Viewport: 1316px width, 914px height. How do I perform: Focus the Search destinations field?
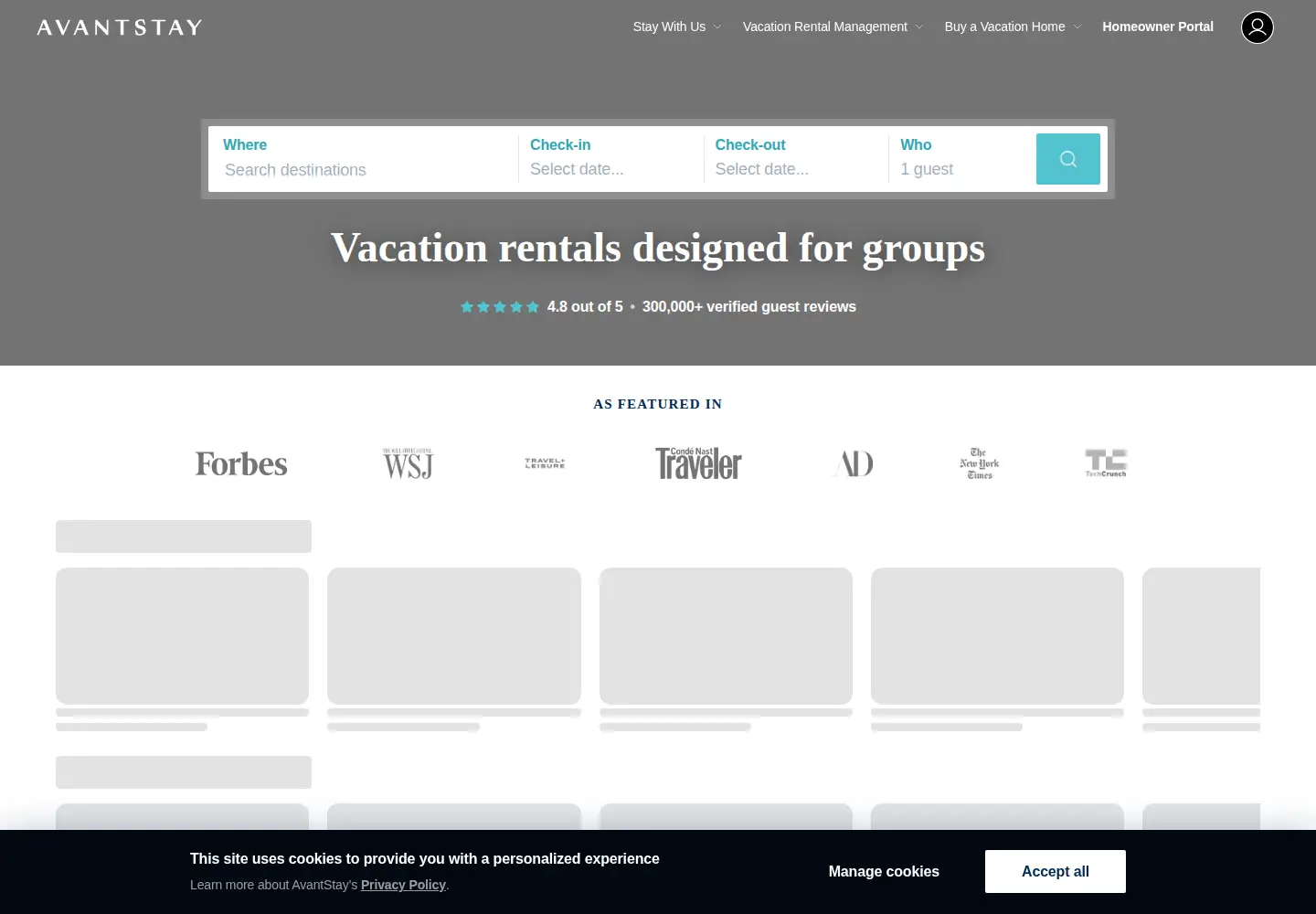(x=366, y=170)
